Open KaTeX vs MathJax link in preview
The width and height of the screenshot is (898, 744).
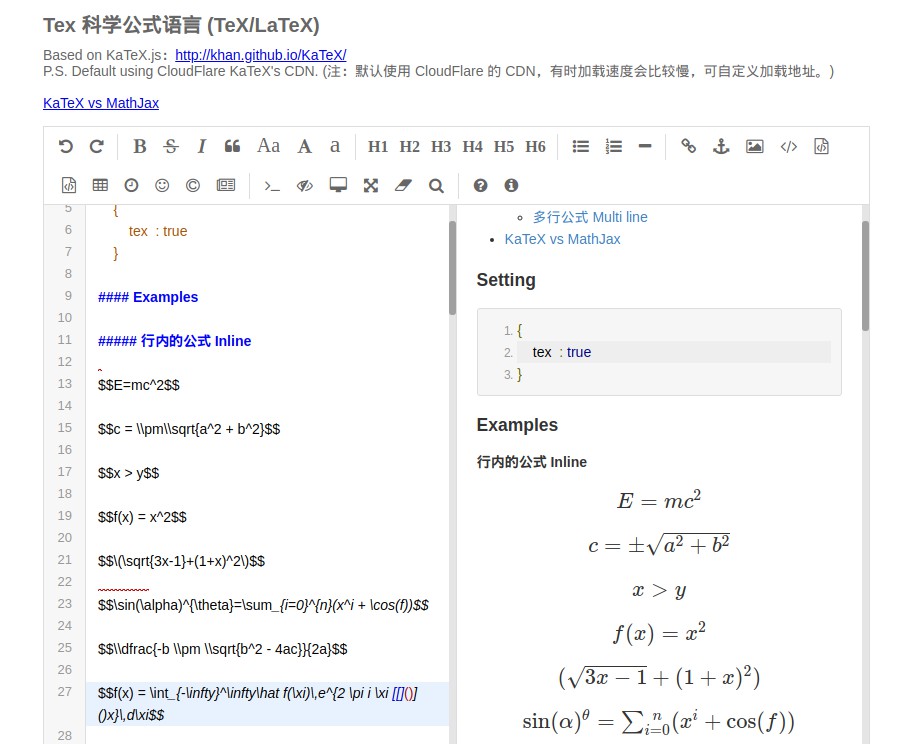click(x=562, y=239)
